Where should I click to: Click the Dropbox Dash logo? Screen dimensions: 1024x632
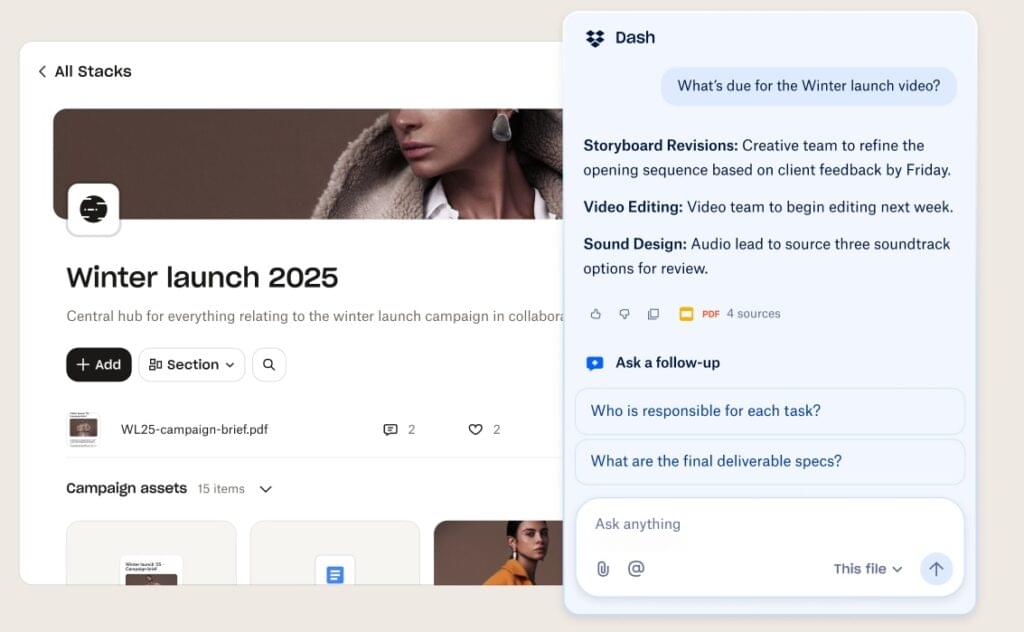595,38
